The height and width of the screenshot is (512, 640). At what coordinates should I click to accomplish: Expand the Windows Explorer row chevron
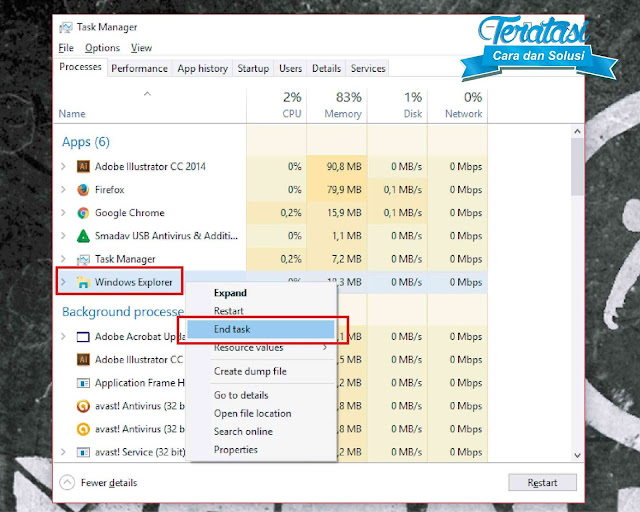click(x=63, y=282)
